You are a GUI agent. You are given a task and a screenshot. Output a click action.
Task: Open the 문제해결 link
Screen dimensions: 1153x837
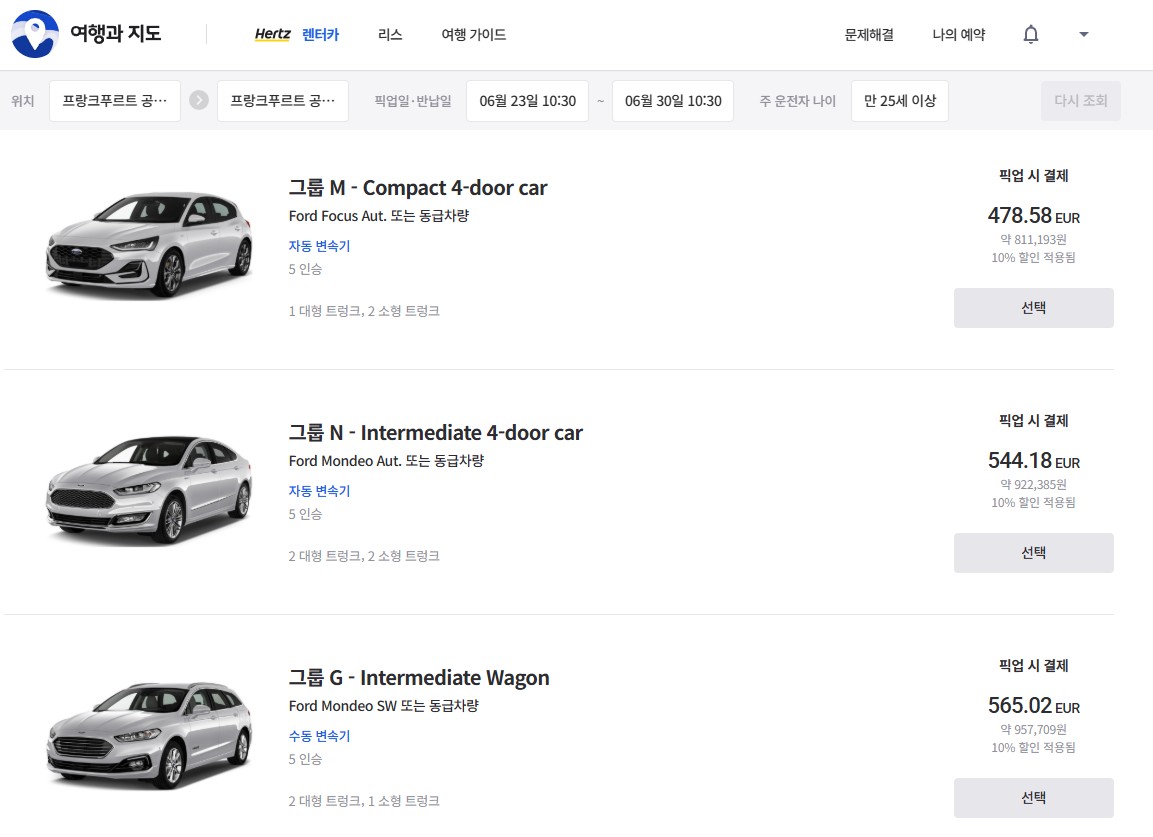point(869,34)
